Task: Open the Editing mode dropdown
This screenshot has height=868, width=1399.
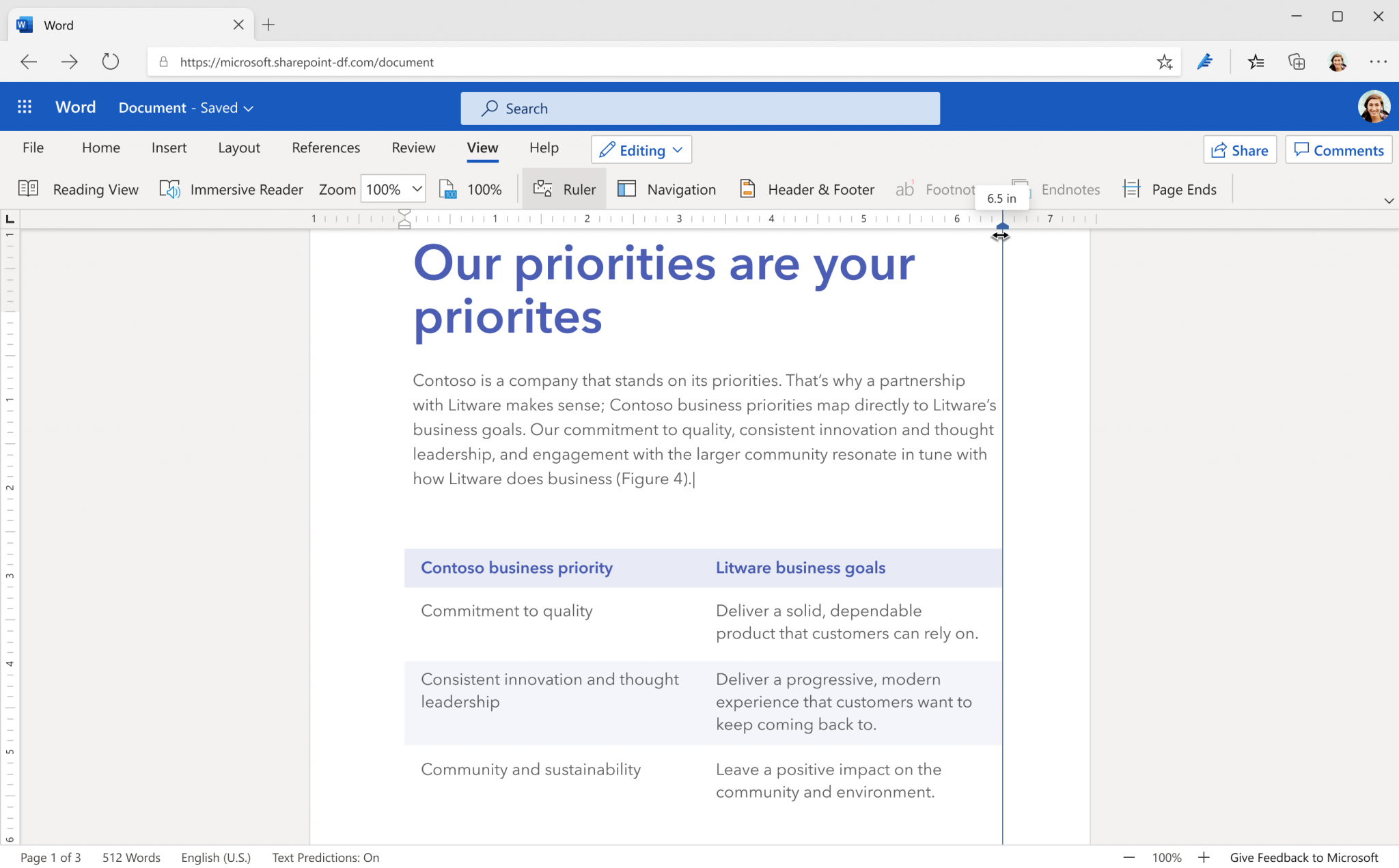Action: coord(640,150)
